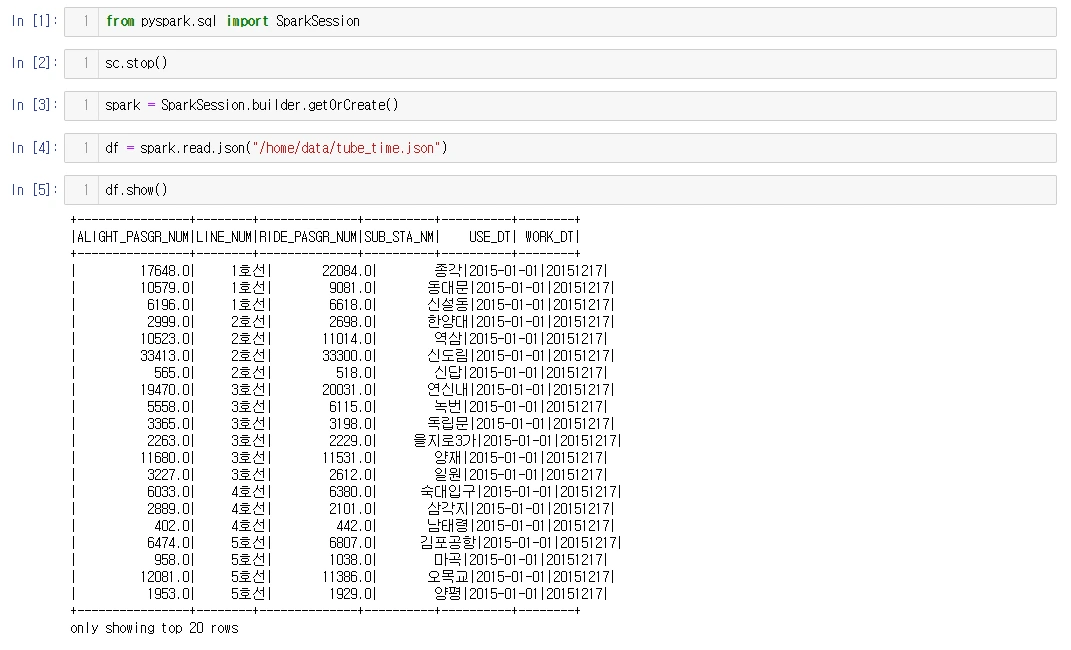Click the value 22084.0 in output
Image resolution: width=1071 pixels, height=650 pixels.
(346, 271)
